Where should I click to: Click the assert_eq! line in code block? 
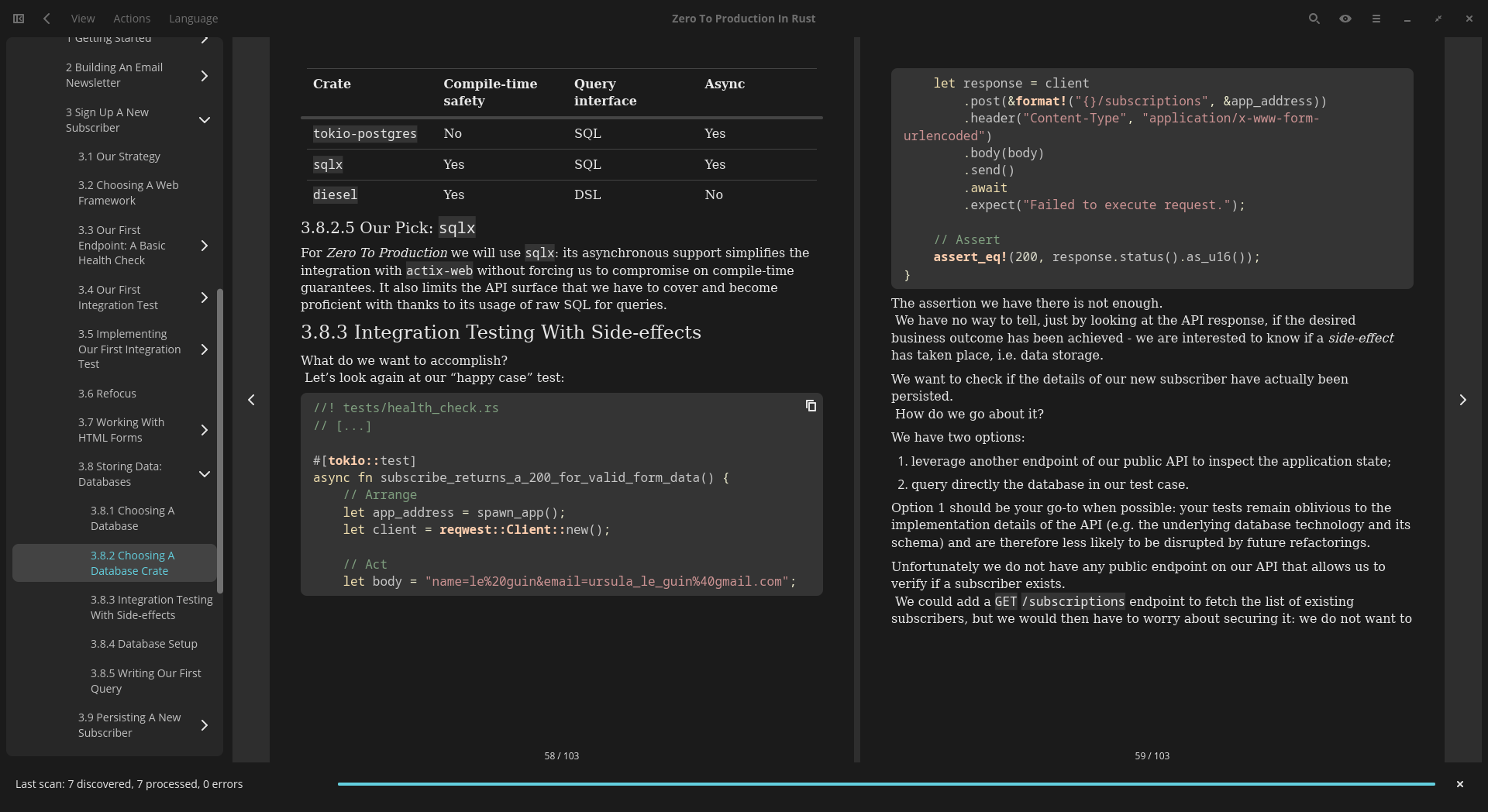1097,257
